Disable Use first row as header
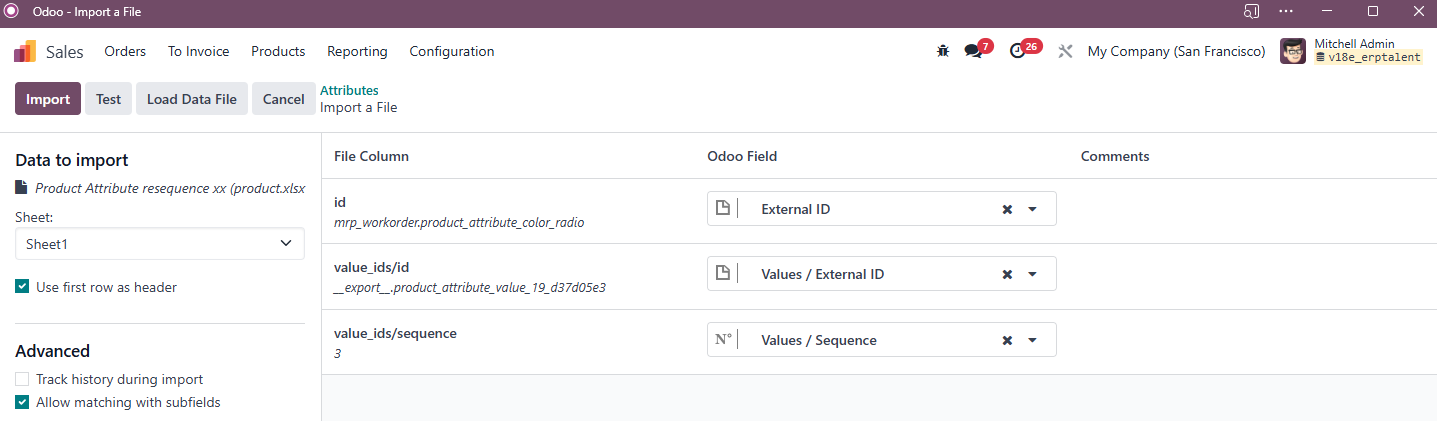Image resolution: width=1437 pixels, height=421 pixels. click(x=22, y=287)
